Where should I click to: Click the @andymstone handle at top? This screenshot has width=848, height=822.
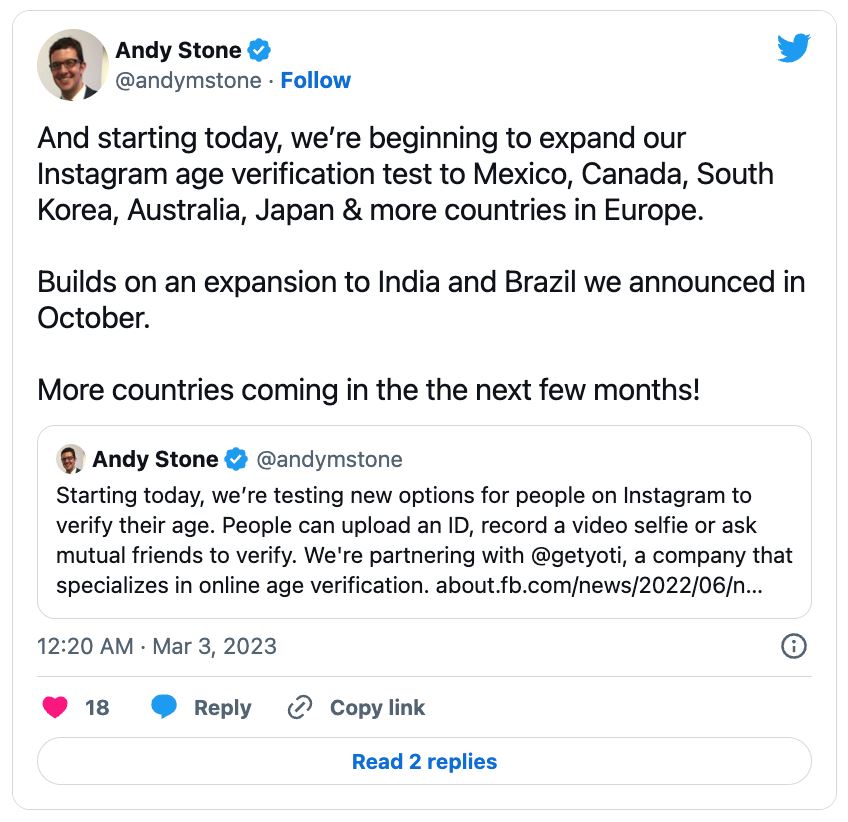tap(188, 80)
